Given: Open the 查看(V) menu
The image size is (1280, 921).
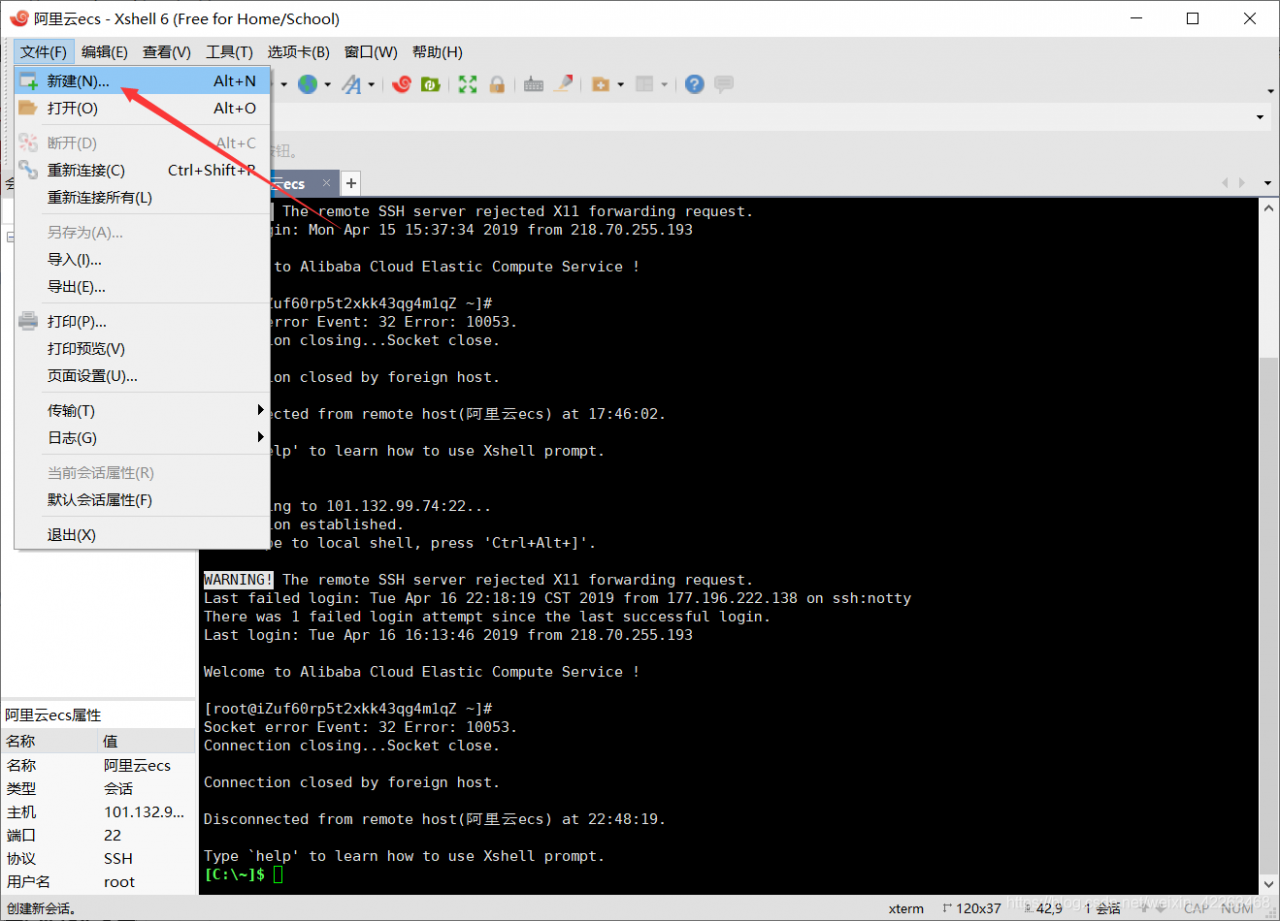Looking at the screenshot, I should pyautogui.click(x=167, y=52).
